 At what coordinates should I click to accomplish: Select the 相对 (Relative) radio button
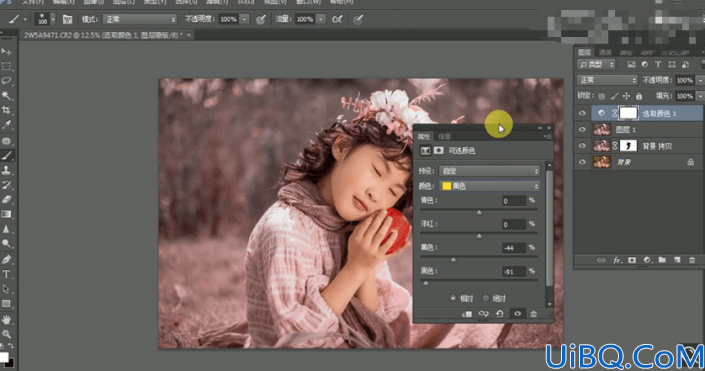[x=453, y=298]
